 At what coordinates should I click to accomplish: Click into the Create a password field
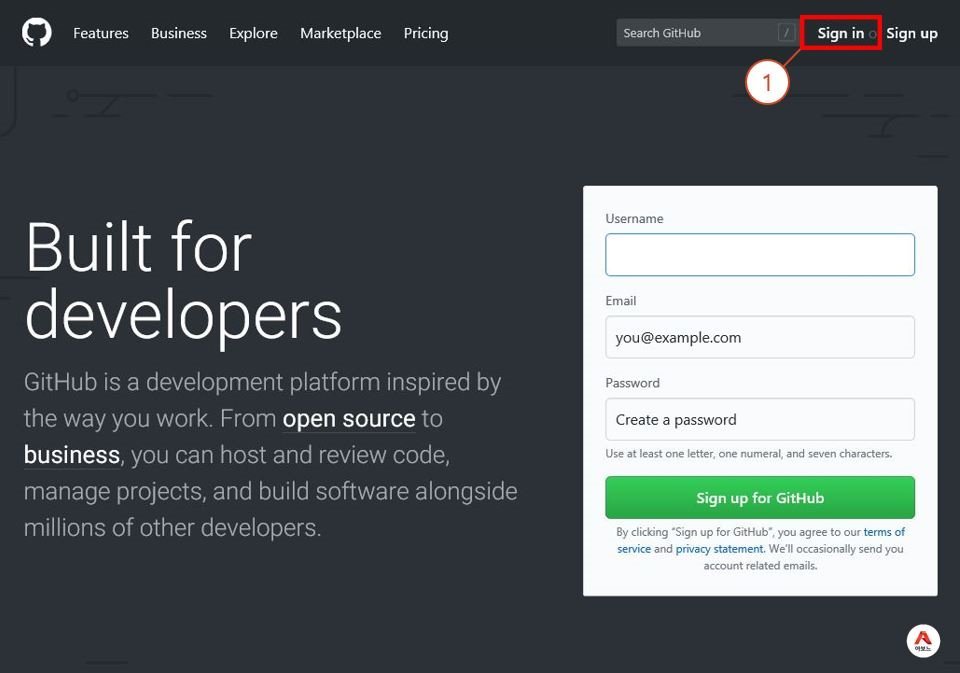(760, 419)
